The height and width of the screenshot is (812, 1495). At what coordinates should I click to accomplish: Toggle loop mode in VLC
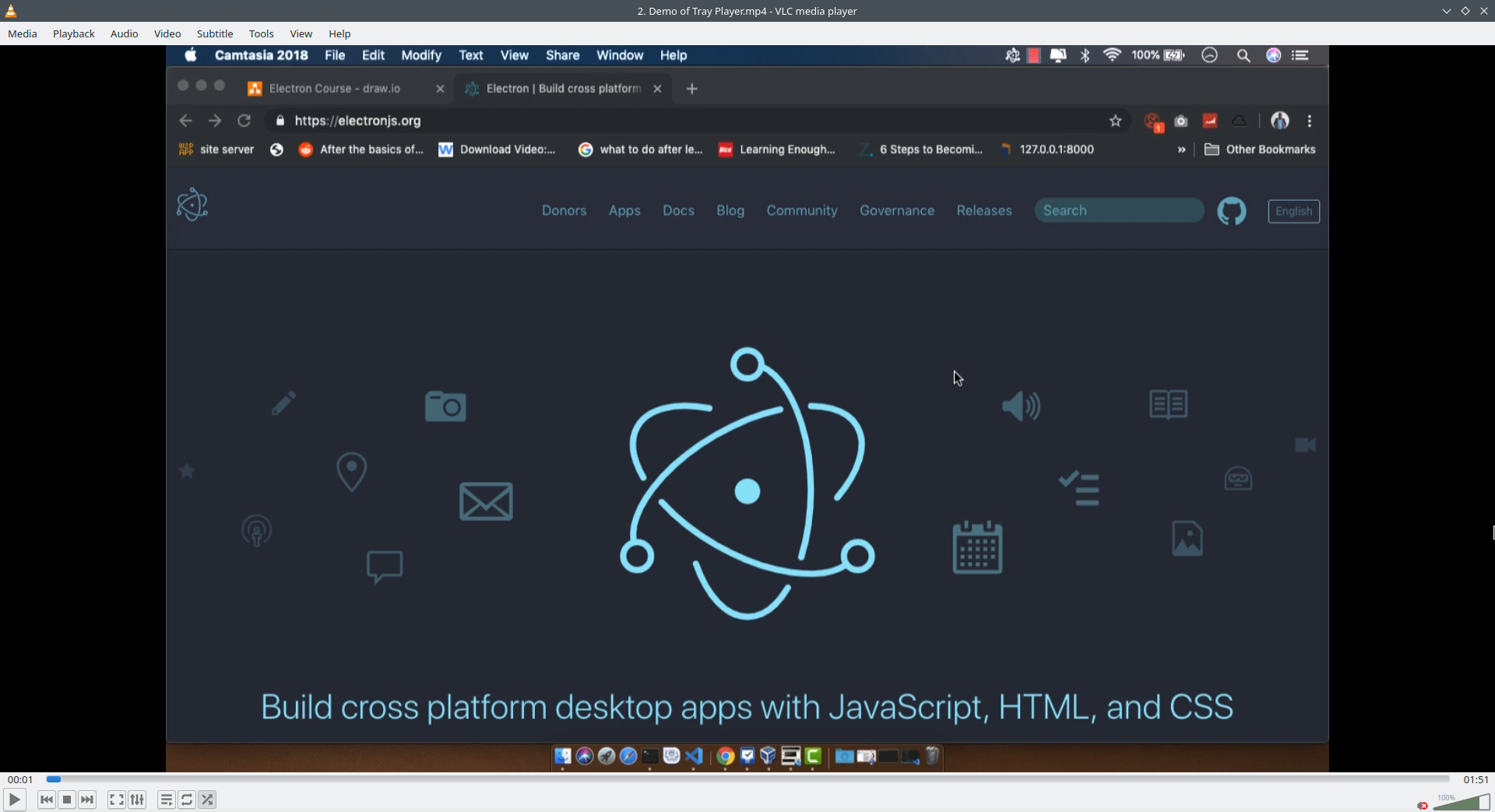(187, 800)
